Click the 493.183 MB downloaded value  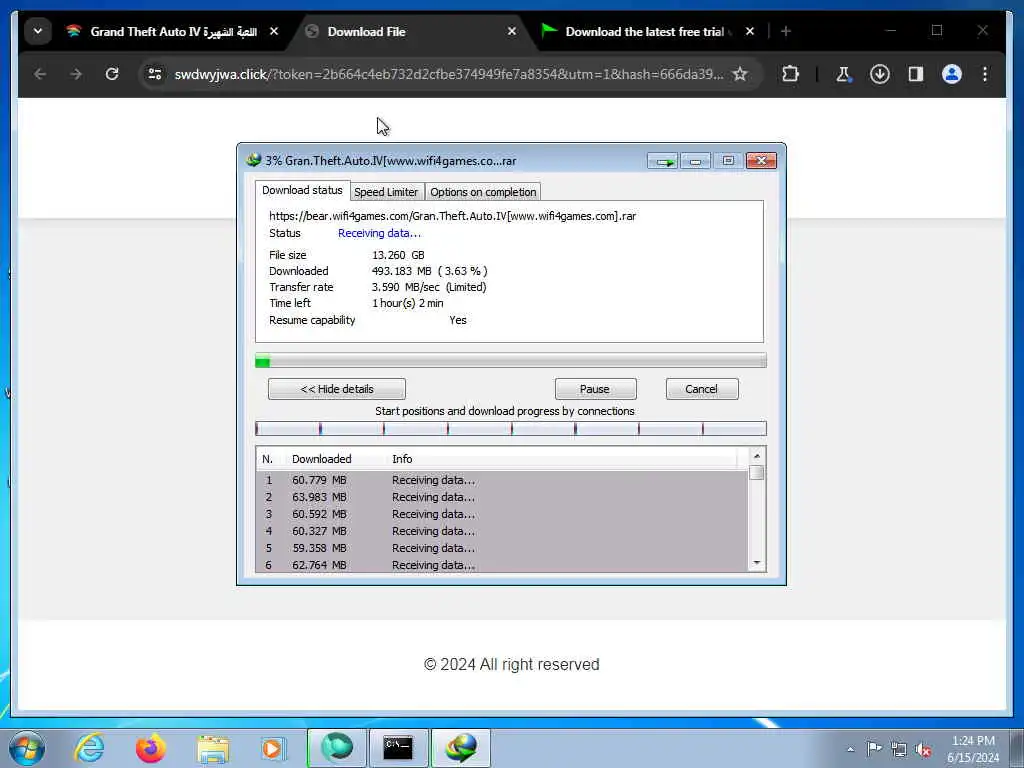coord(430,271)
